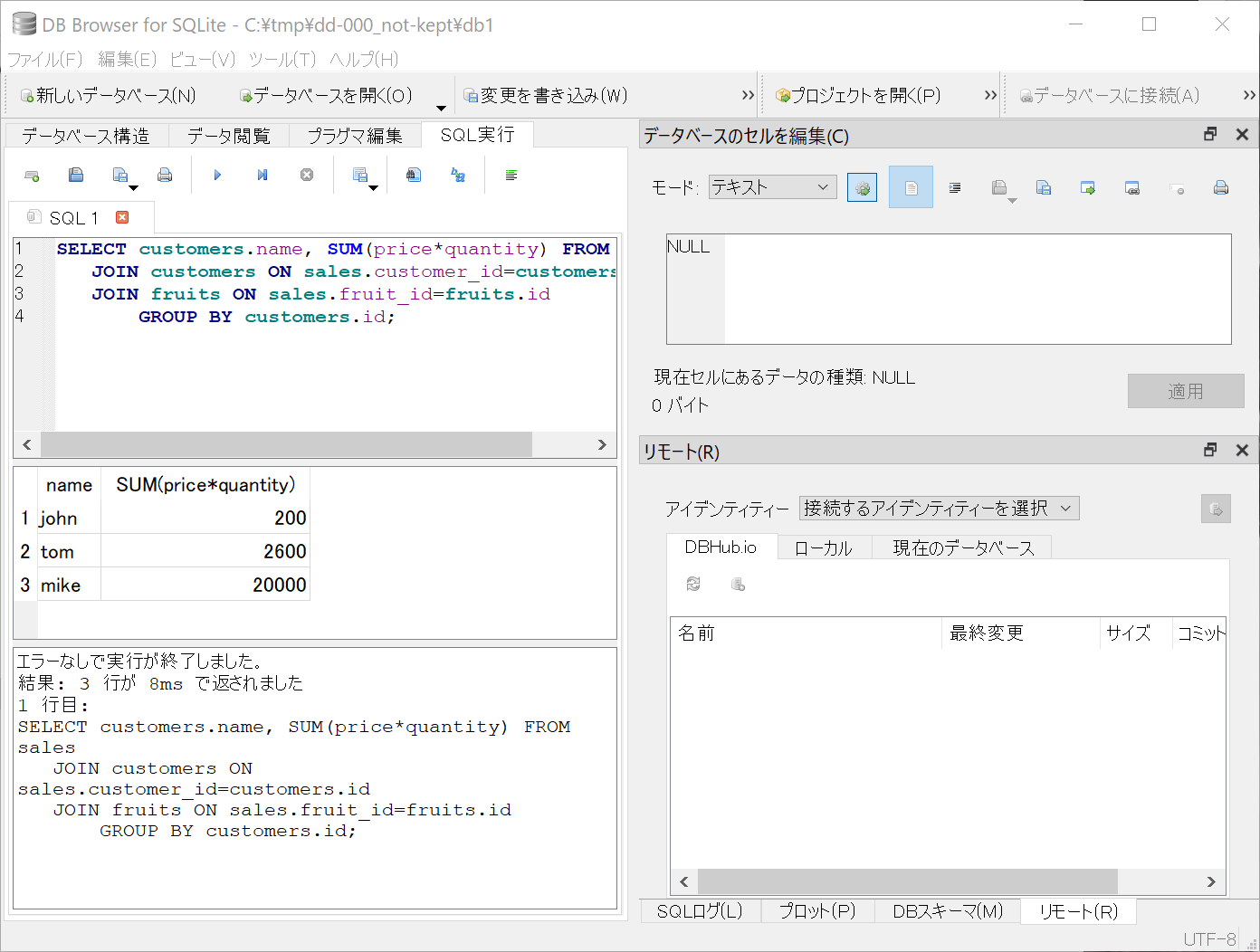Click the execute current line icon
Image resolution: width=1260 pixels, height=952 pixels.
(262, 175)
